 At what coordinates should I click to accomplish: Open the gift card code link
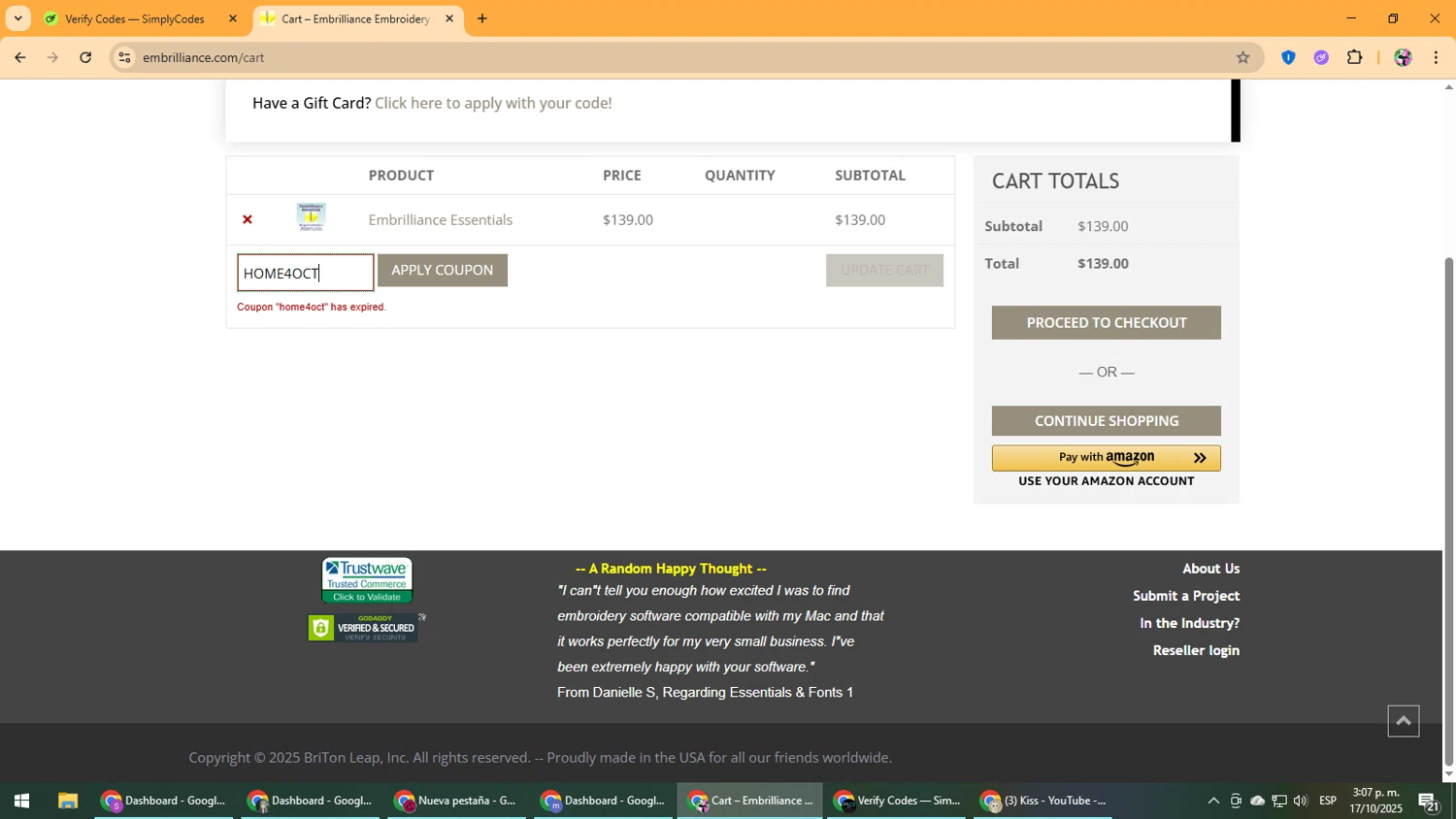click(x=493, y=103)
